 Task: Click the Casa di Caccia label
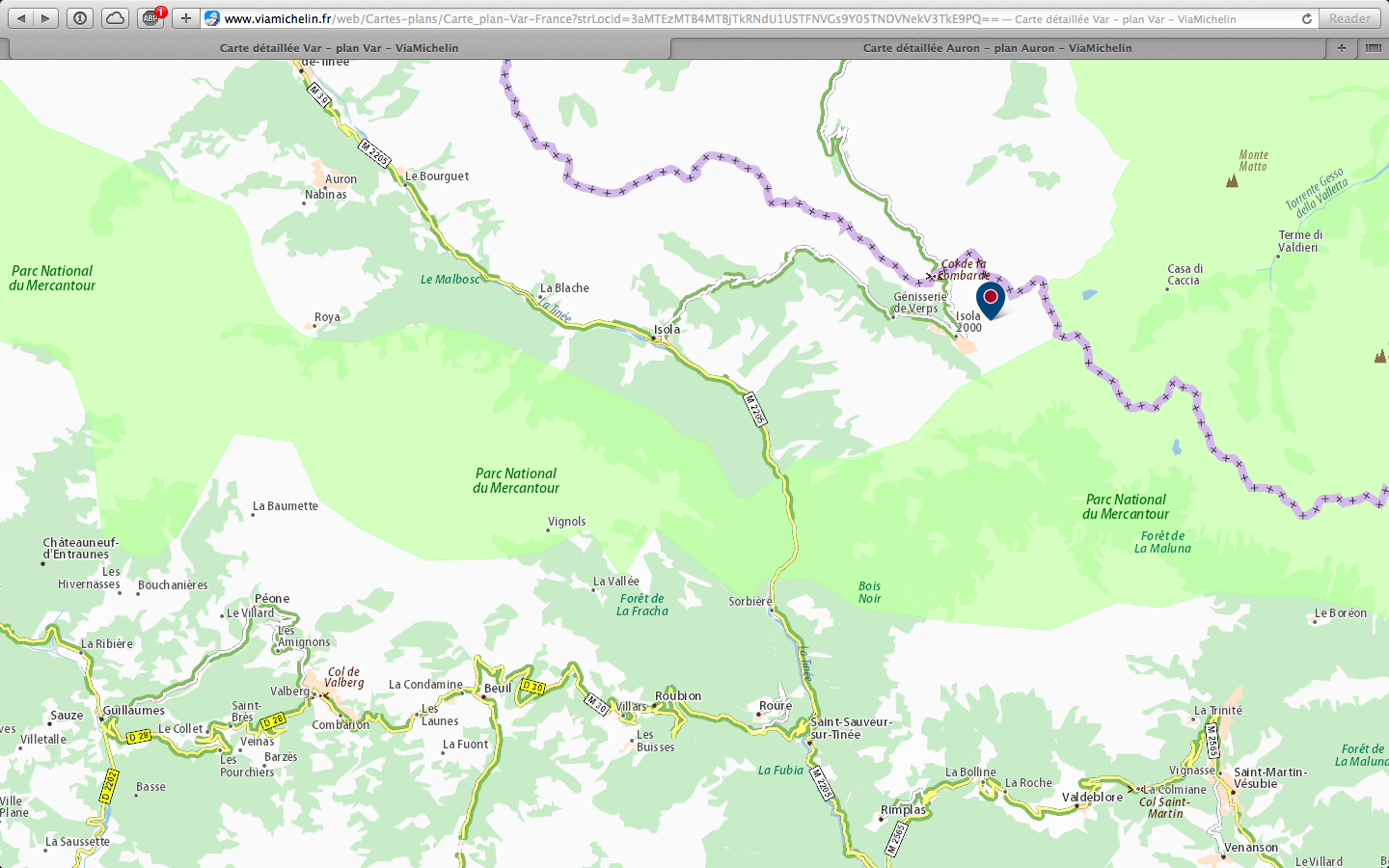pyautogui.click(x=1185, y=275)
